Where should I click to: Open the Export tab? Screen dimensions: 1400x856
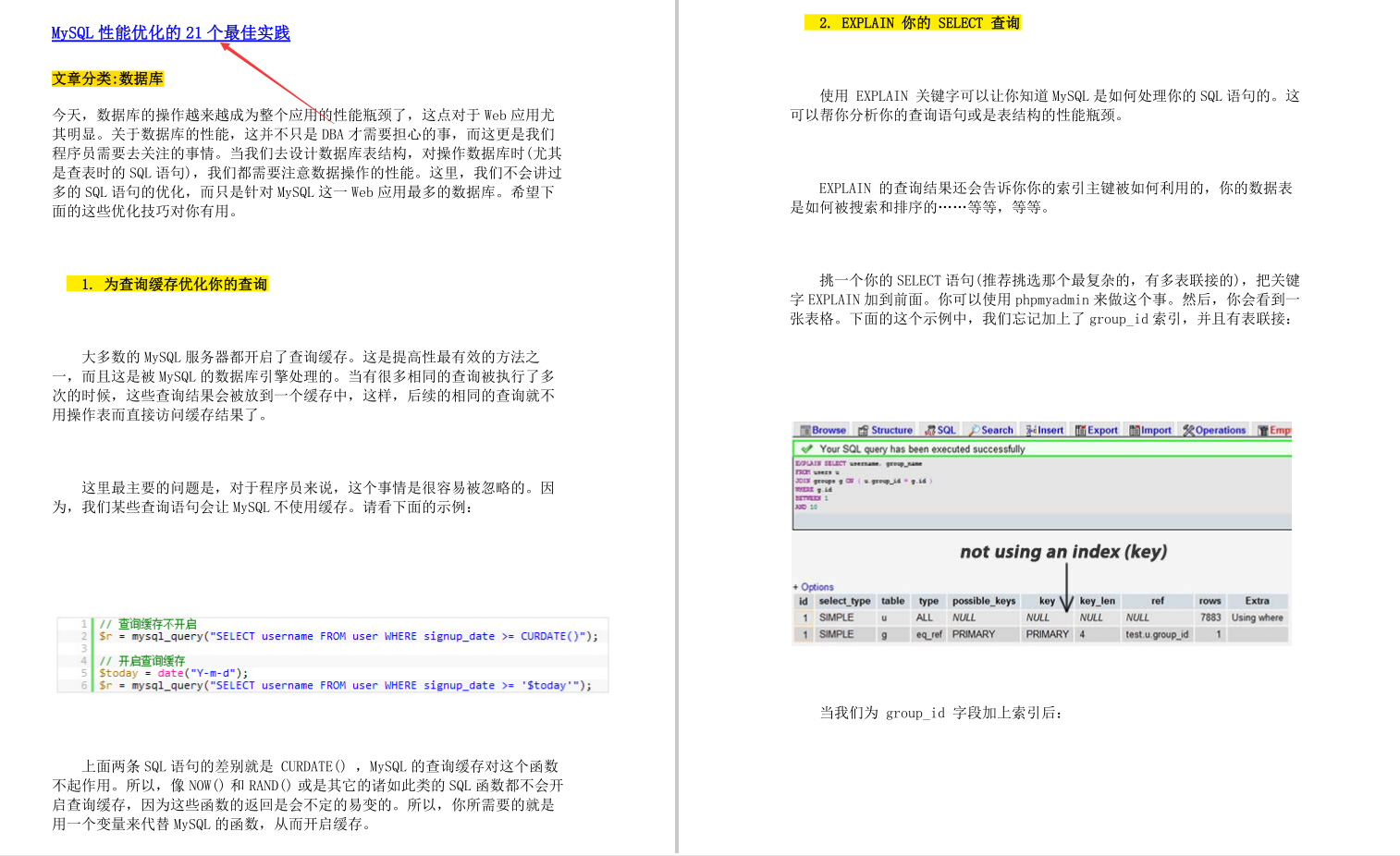[1097, 431]
